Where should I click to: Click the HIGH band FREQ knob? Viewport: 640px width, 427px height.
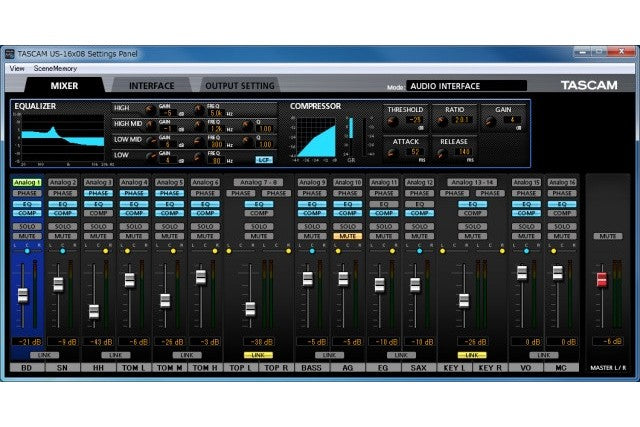coord(199,110)
